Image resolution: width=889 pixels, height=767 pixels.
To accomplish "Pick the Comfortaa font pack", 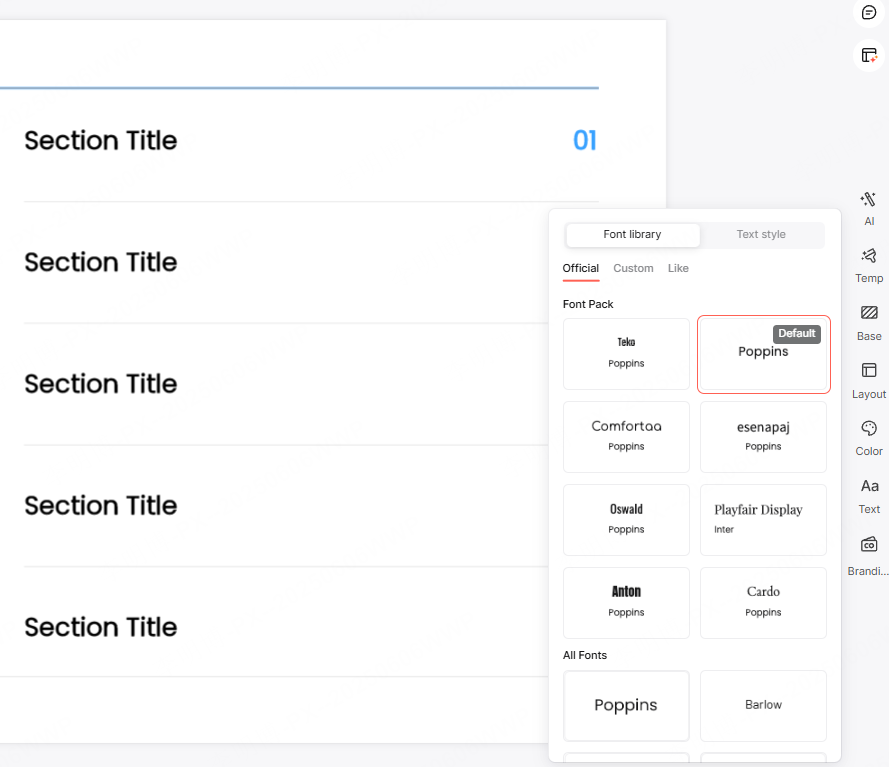I will pyautogui.click(x=626, y=436).
